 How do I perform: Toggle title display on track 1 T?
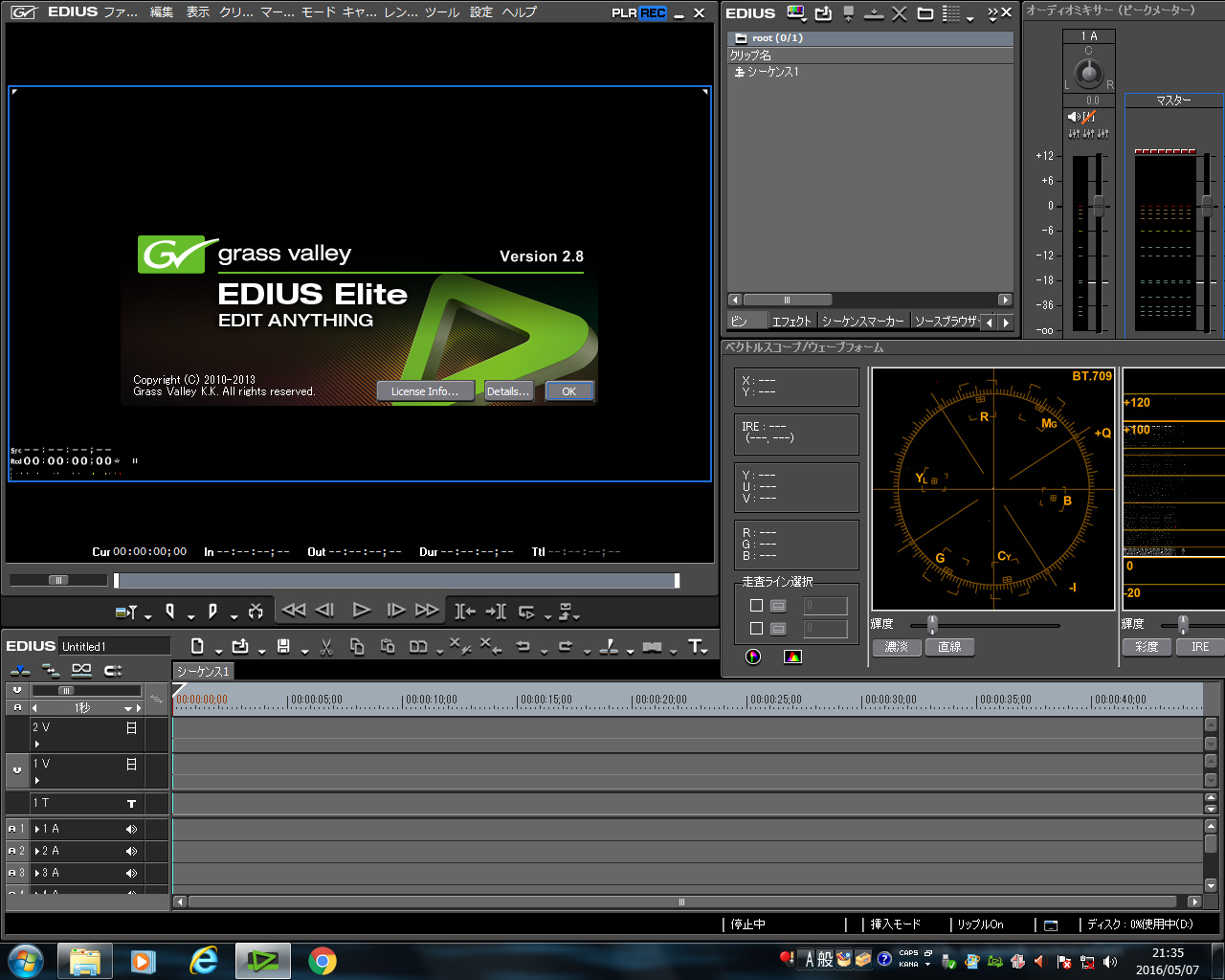point(132,804)
